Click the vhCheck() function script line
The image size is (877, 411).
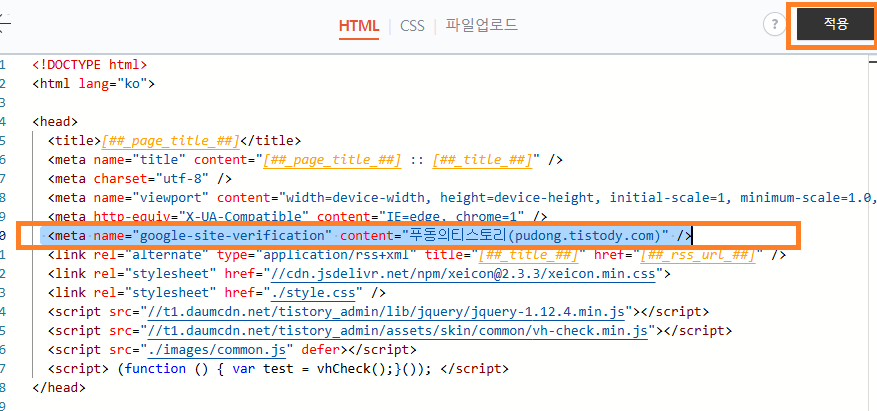279,369
